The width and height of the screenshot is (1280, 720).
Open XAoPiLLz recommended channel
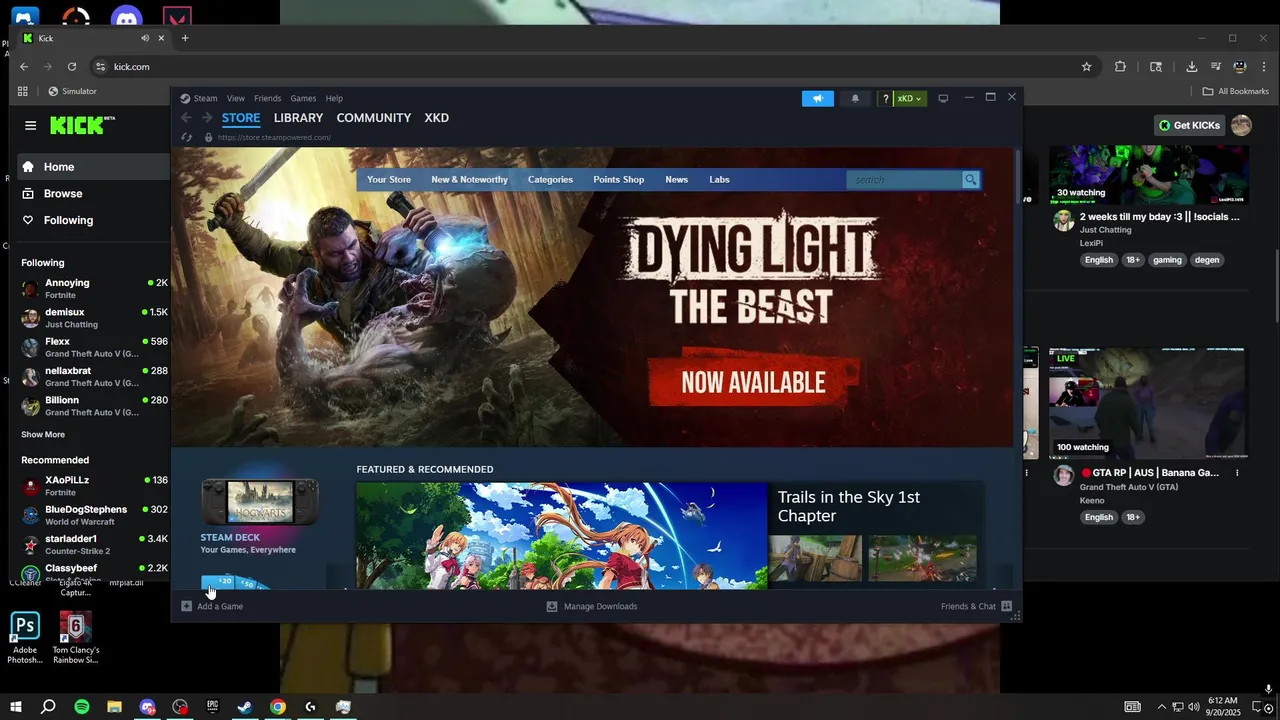(94, 486)
